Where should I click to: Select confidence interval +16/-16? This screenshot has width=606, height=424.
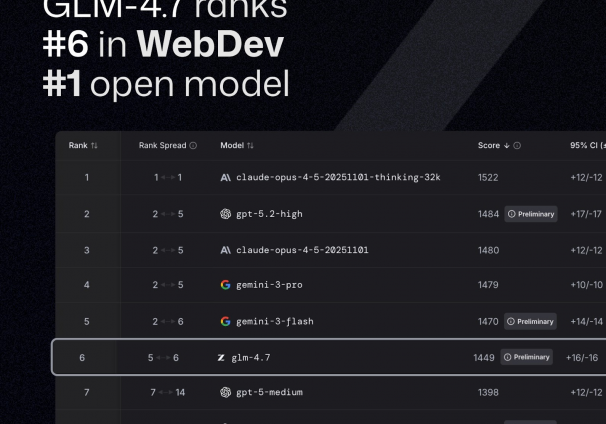tap(582, 358)
